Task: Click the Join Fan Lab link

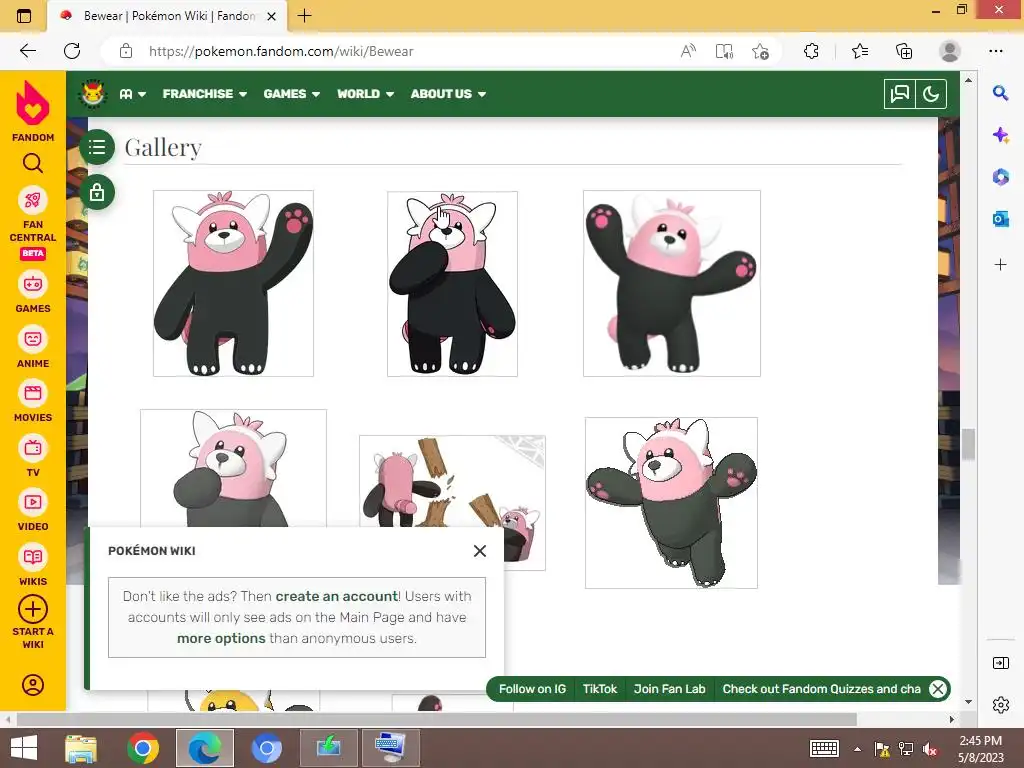Action: pyautogui.click(x=669, y=689)
